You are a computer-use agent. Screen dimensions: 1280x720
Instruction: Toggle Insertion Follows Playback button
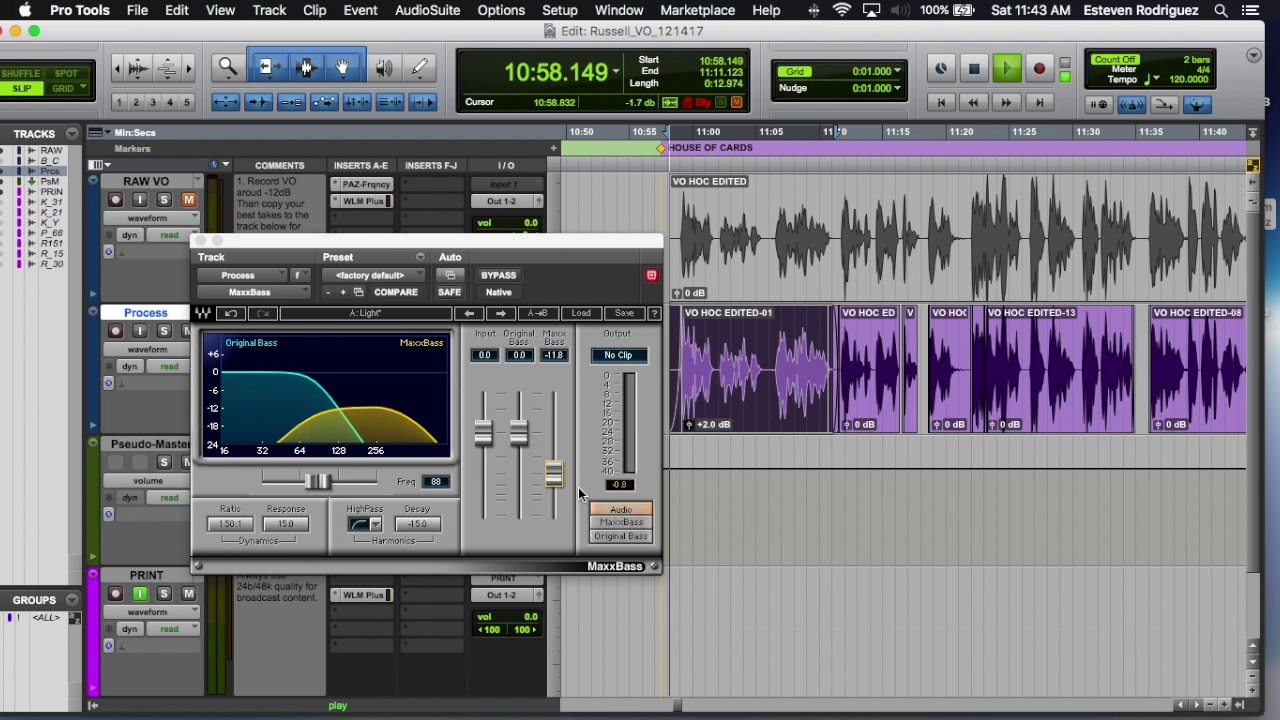(x=423, y=102)
